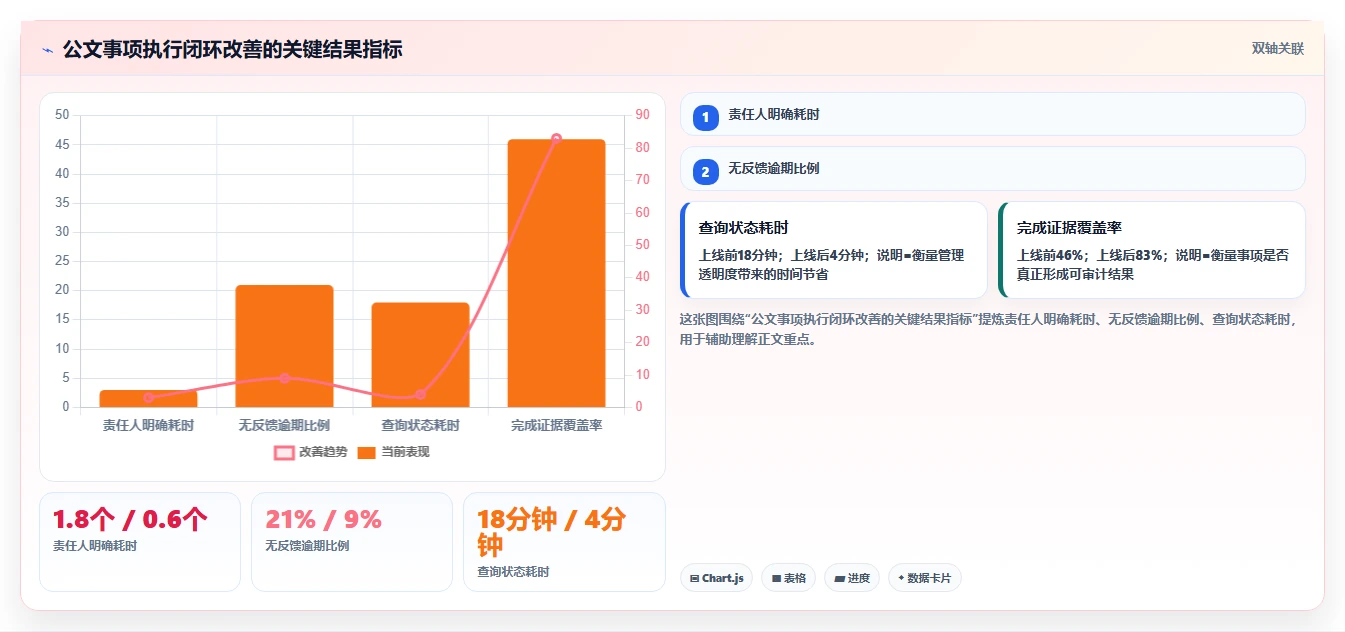Click the trend line point above 完成证据覆盖率
1345x632 pixels.
coord(556,139)
